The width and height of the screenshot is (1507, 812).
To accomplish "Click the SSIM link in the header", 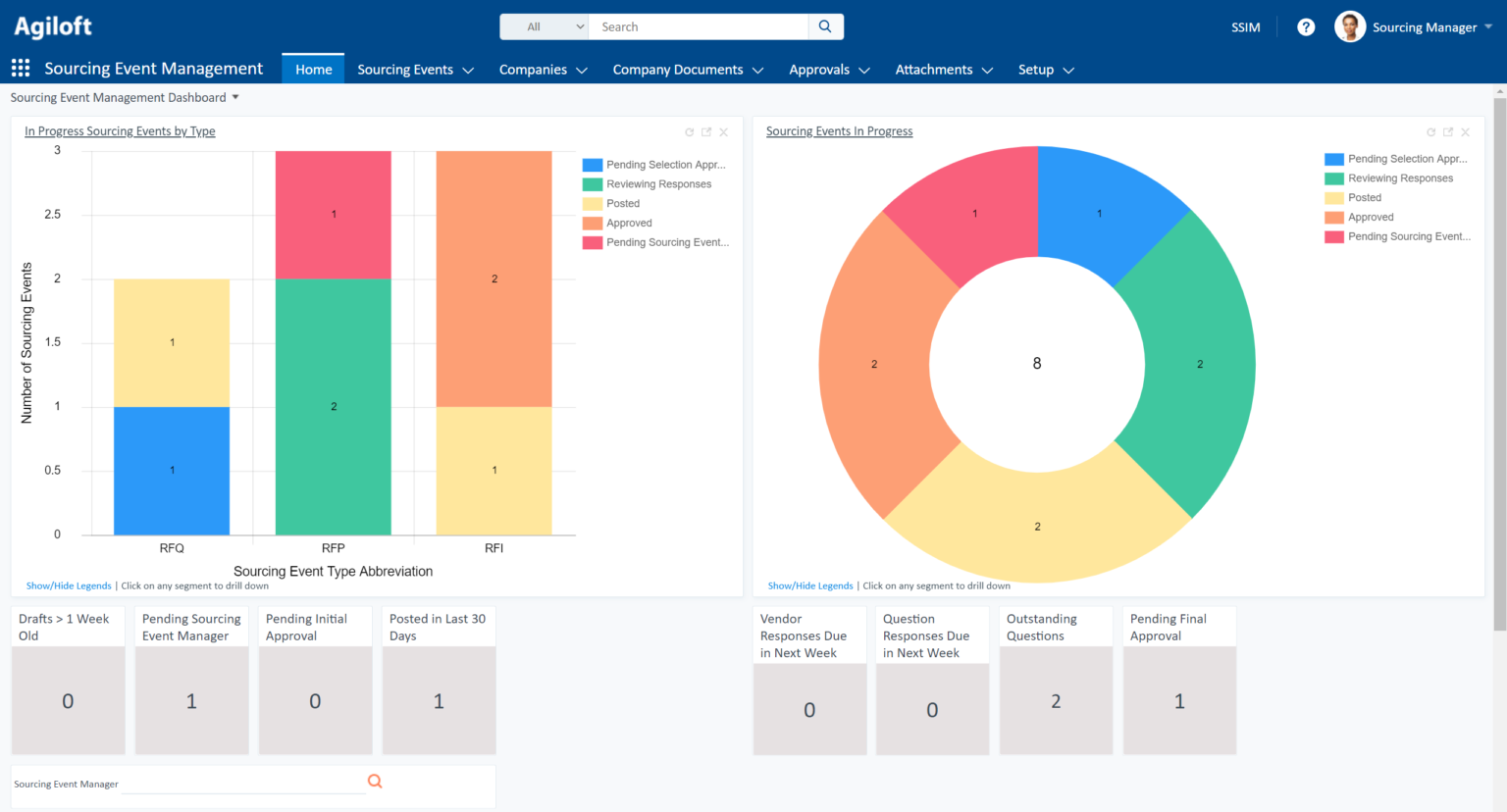I will coord(1245,26).
